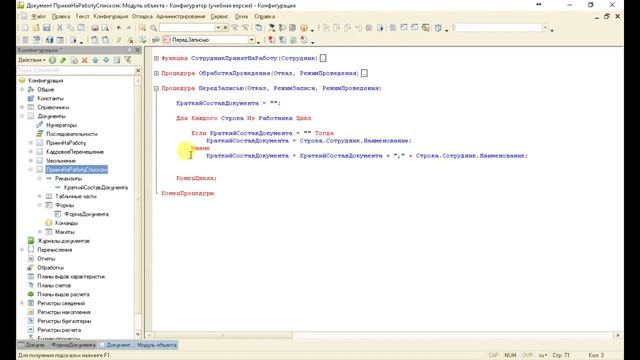Open the search field history dropdown arrow
This screenshot has width=640, height=360.
[218, 28]
